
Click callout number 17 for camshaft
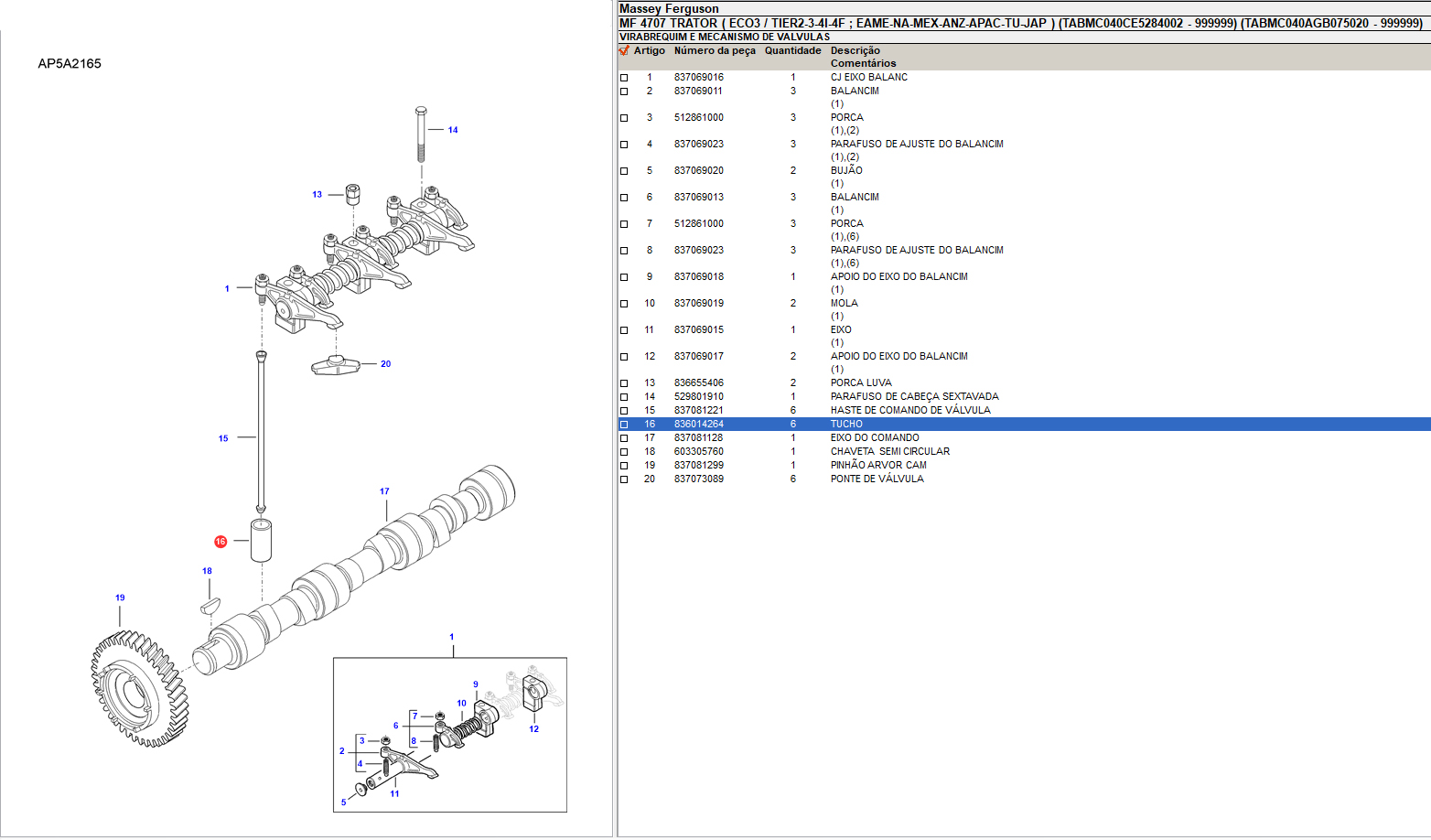click(x=384, y=491)
